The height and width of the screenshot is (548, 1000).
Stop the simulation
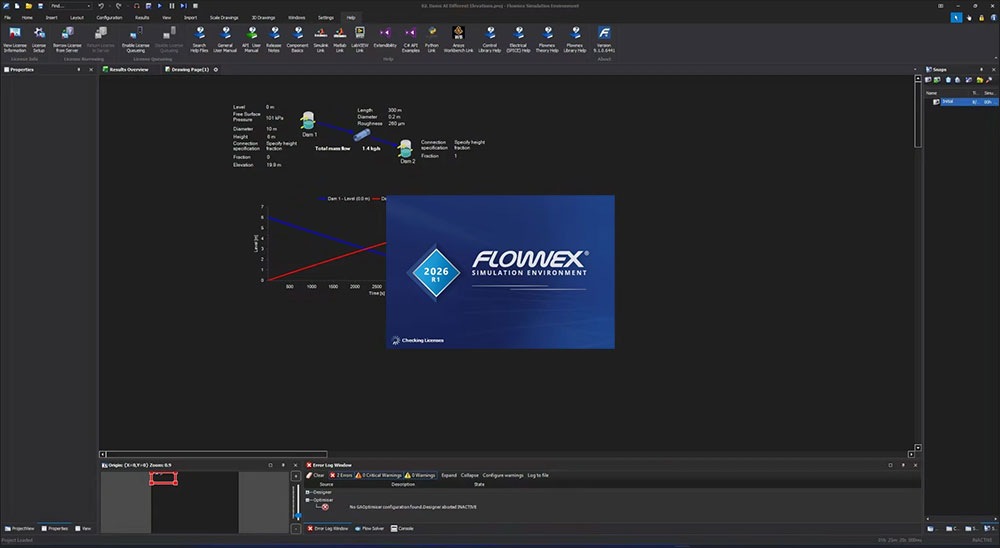(195, 6)
